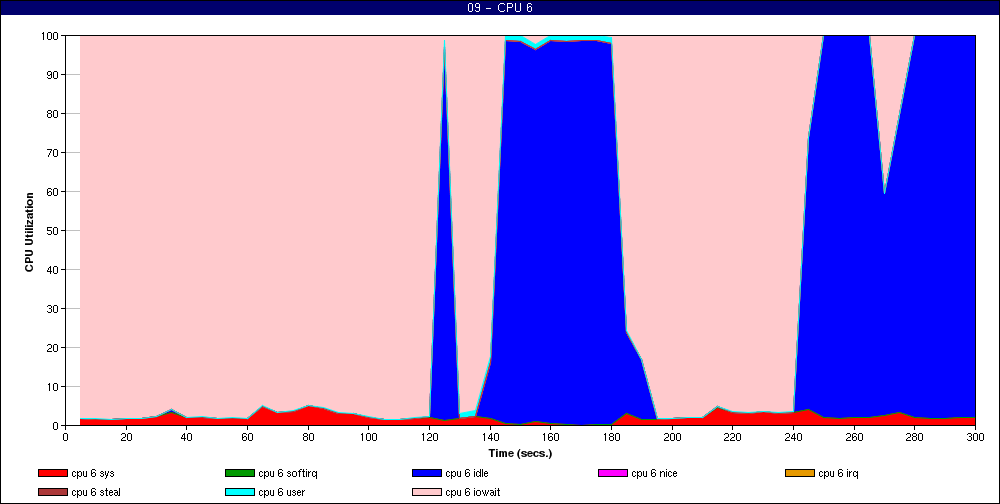
Task: Click the x-axis tick label 300
Action: point(976,437)
